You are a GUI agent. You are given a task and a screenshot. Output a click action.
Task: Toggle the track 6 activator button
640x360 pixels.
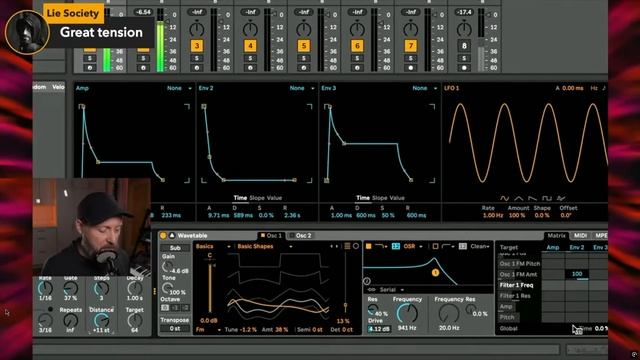(357, 46)
